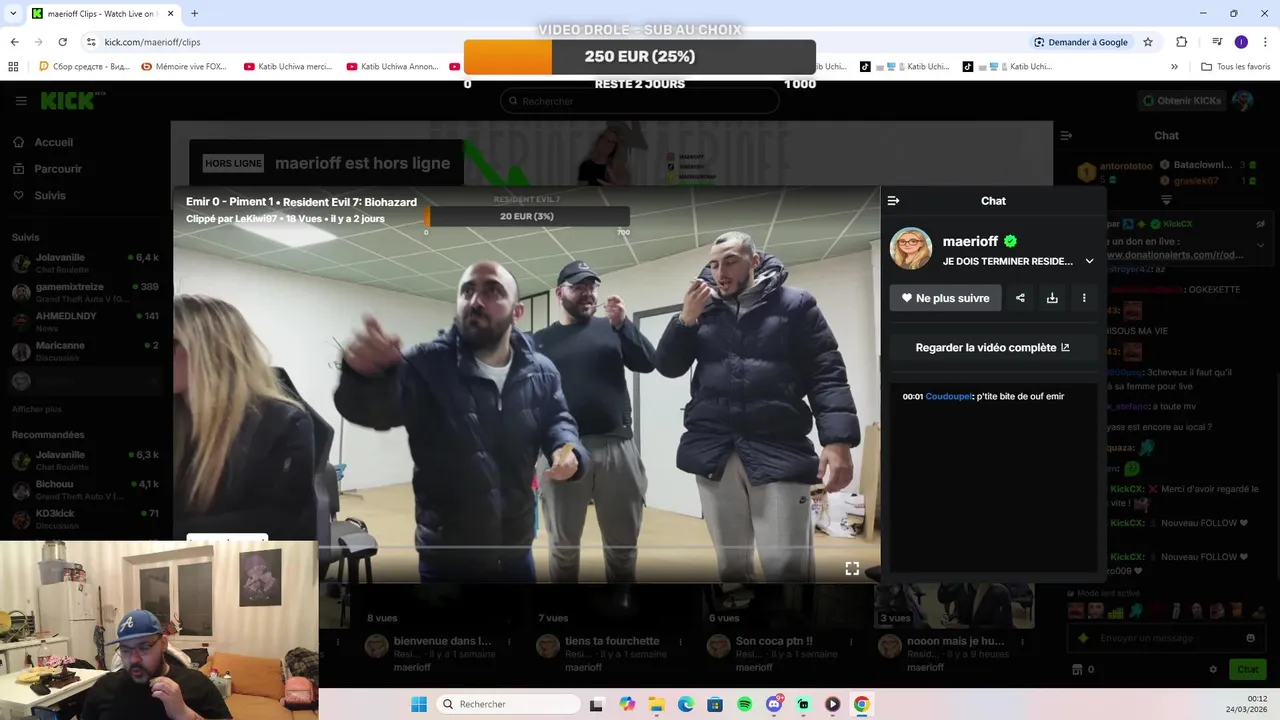Screen dimensions: 1280x720
Task: Open Jolavanille in followed channels list
Action: pyautogui.click(x=84, y=262)
